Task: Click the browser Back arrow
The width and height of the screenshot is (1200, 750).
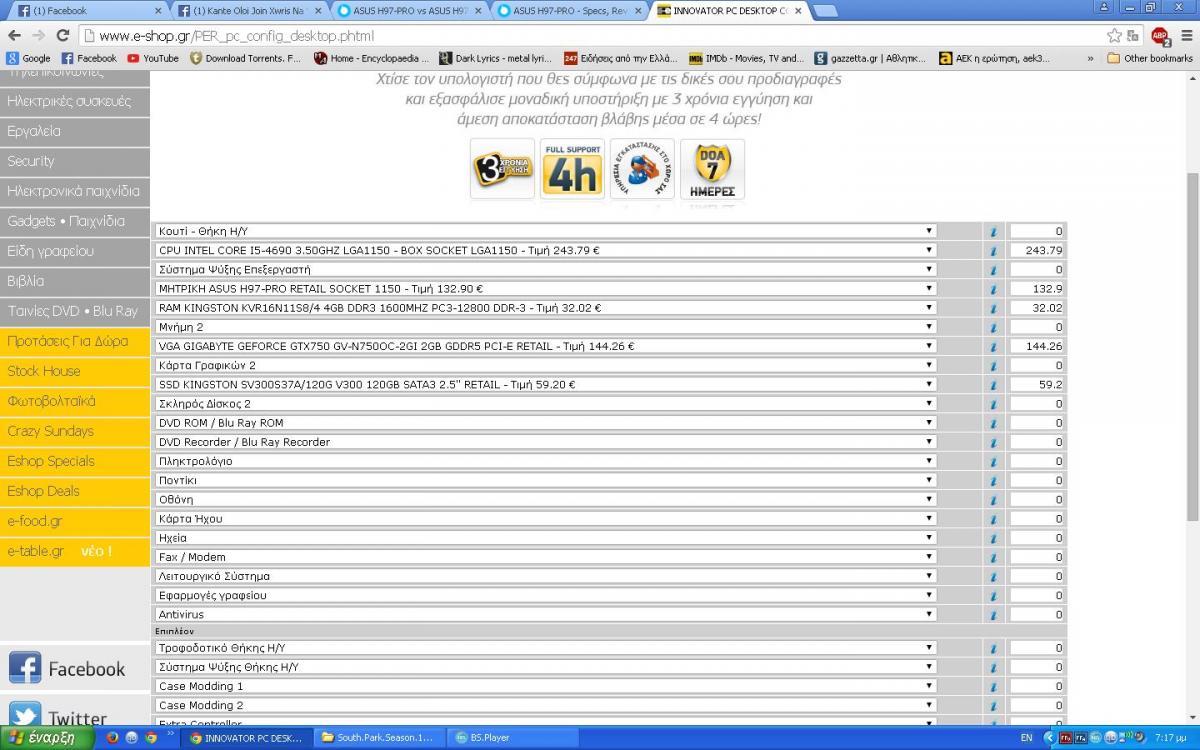Action: [x=14, y=35]
